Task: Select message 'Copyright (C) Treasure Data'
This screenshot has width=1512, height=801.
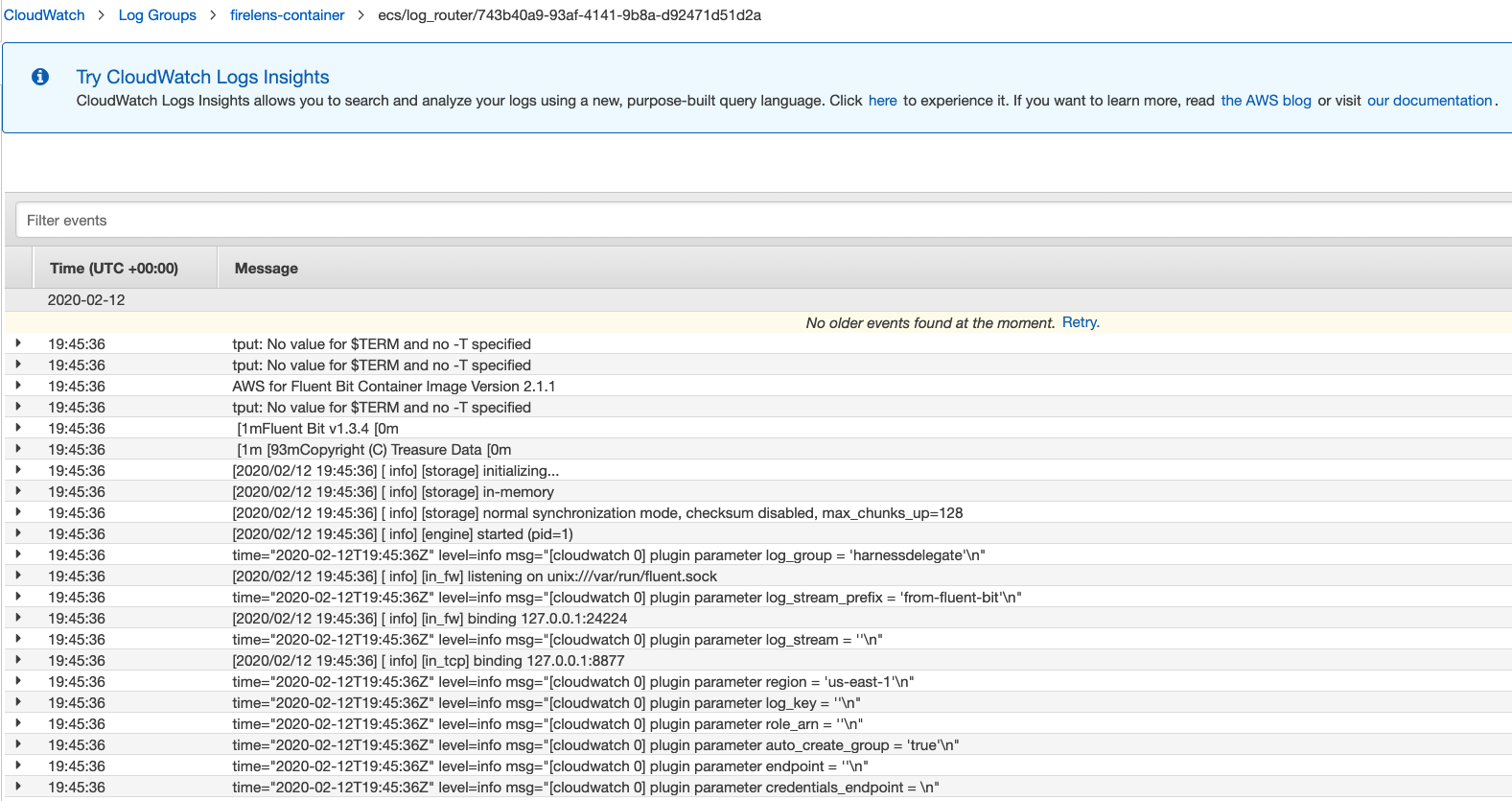Action: pyautogui.click(x=374, y=450)
